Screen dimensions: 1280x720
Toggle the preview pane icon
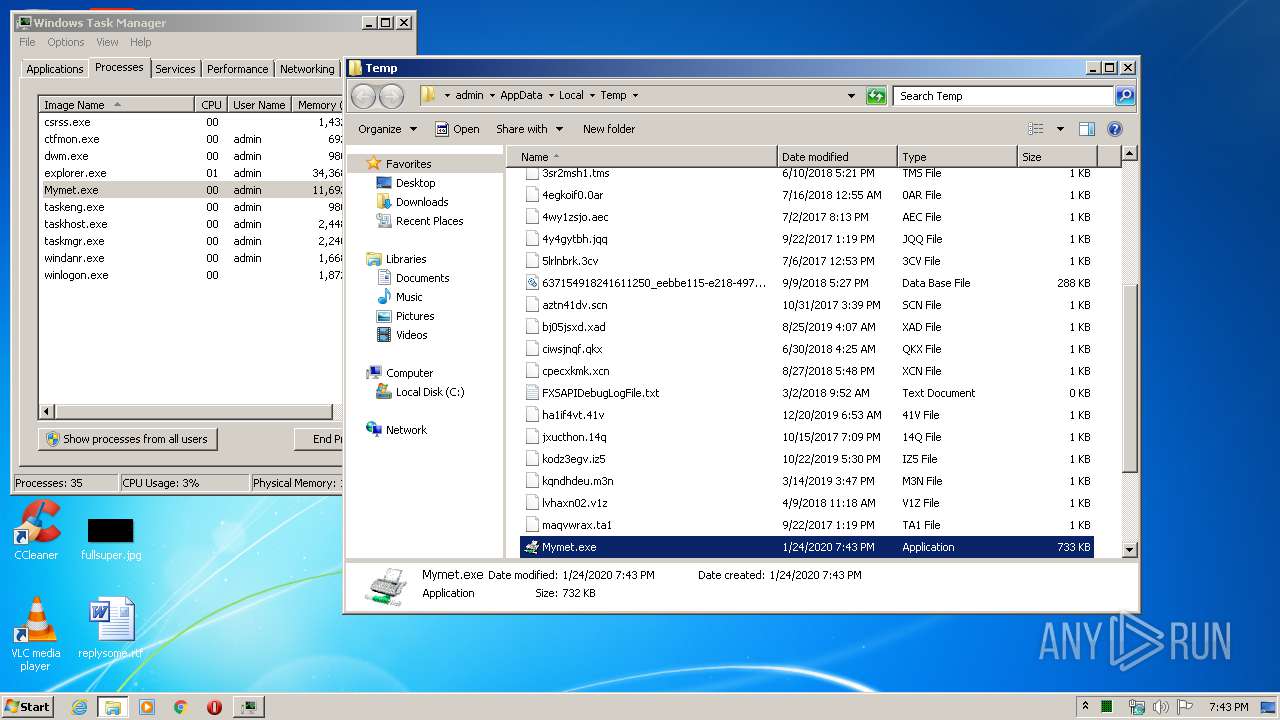coord(1087,129)
